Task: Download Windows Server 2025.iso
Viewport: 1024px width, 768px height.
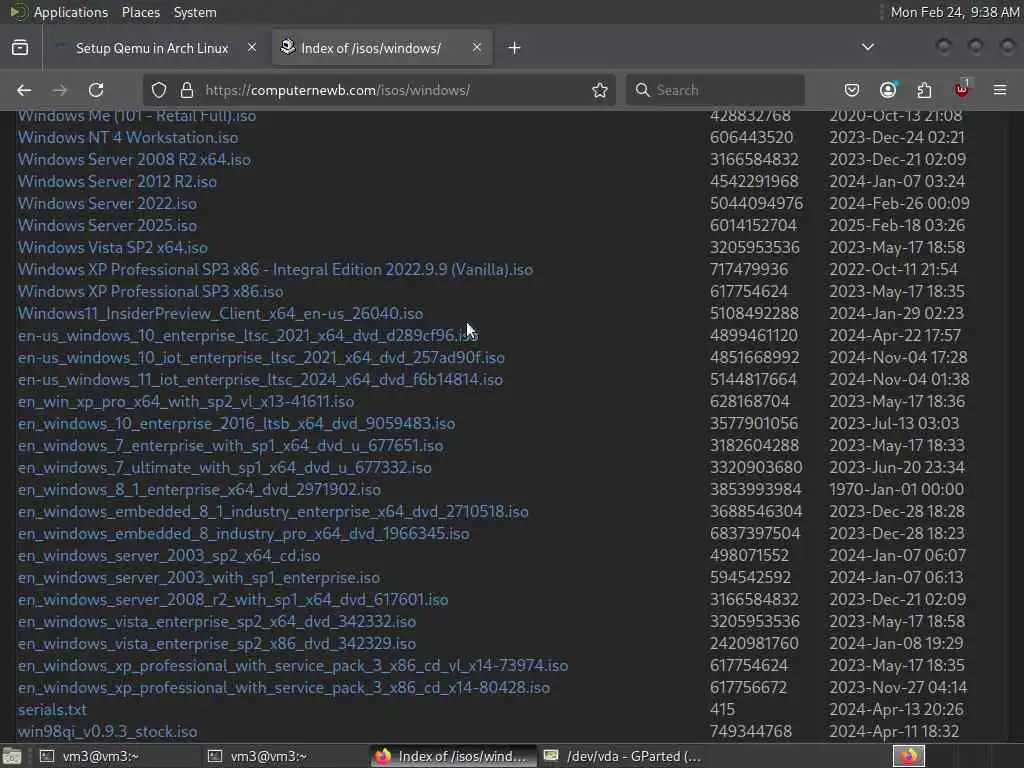Action: click(x=107, y=226)
